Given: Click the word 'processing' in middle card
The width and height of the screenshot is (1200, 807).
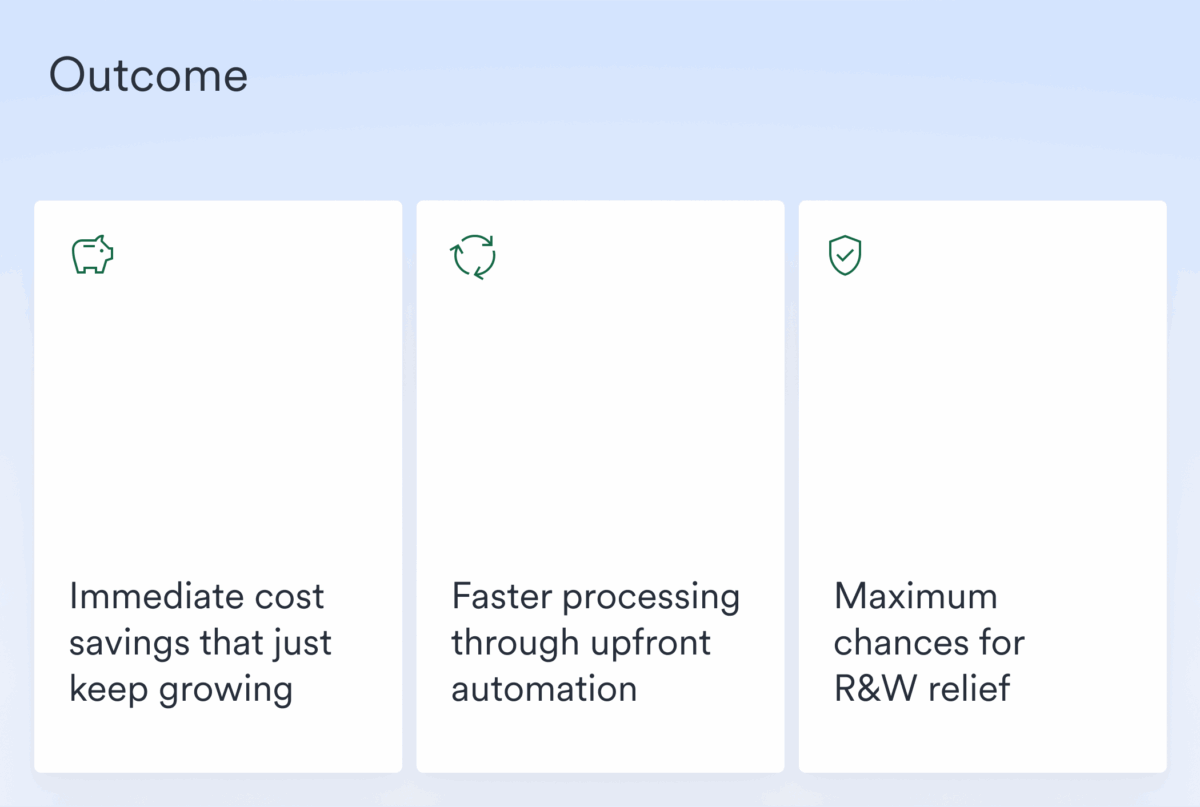Looking at the screenshot, I should pyautogui.click(x=650, y=597).
